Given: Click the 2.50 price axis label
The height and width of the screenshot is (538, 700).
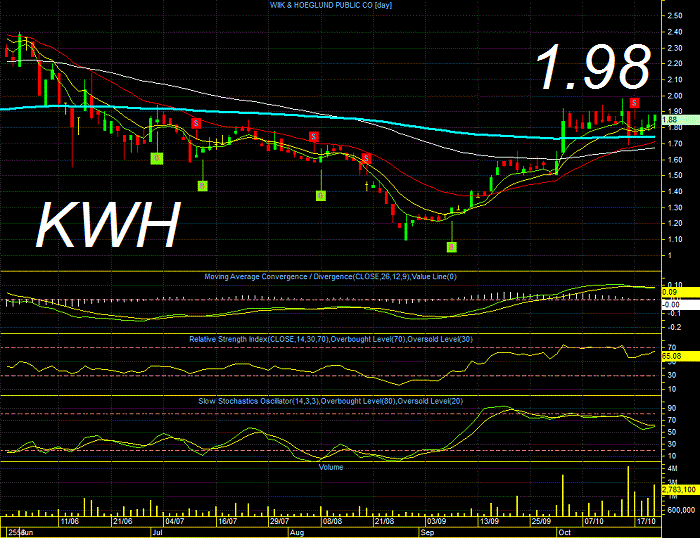Looking at the screenshot, I should pyautogui.click(x=675, y=16).
